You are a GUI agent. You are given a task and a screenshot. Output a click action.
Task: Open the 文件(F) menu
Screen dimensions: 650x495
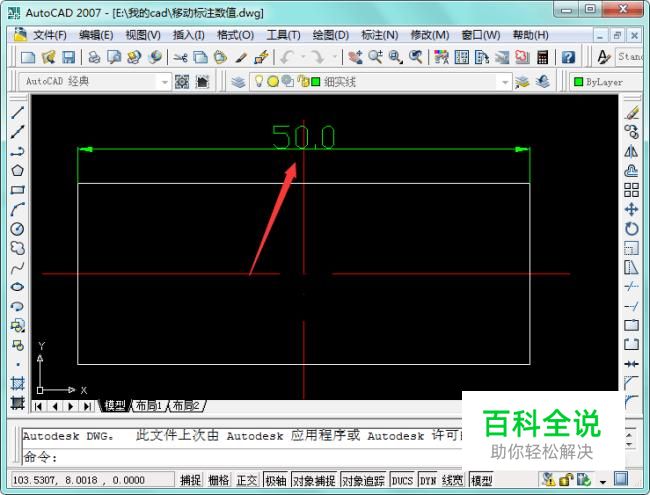click(x=50, y=35)
